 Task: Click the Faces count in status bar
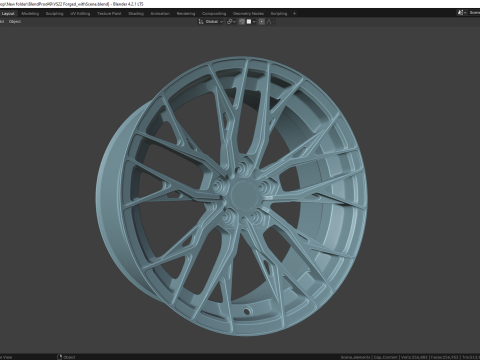445,357
